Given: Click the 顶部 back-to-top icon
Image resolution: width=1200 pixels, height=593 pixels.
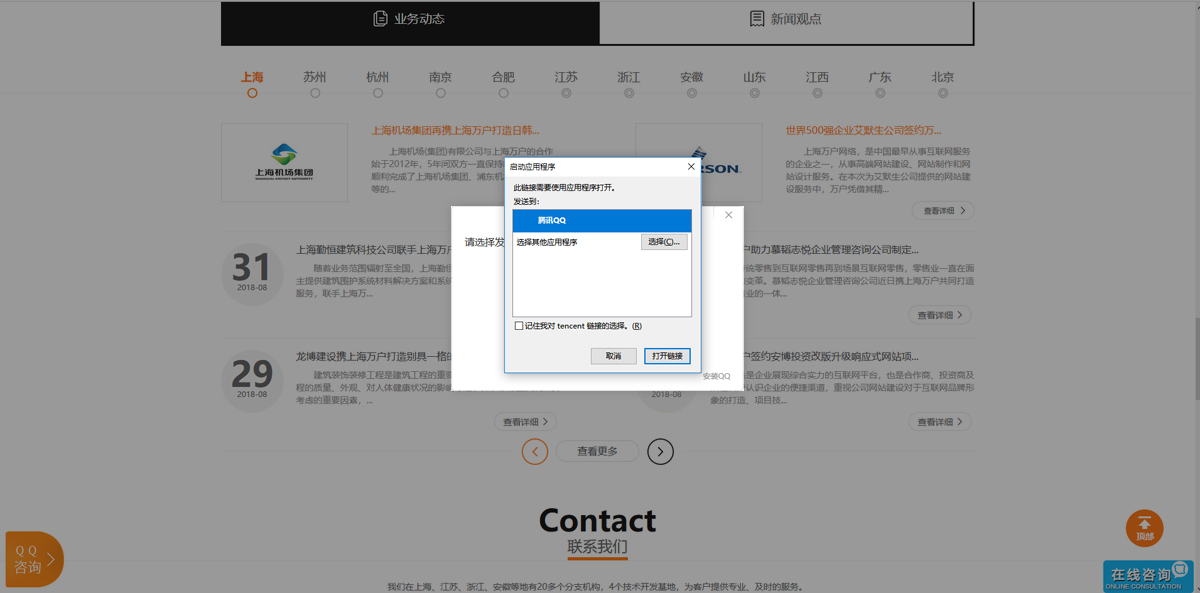Looking at the screenshot, I should click(x=1145, y=529).
